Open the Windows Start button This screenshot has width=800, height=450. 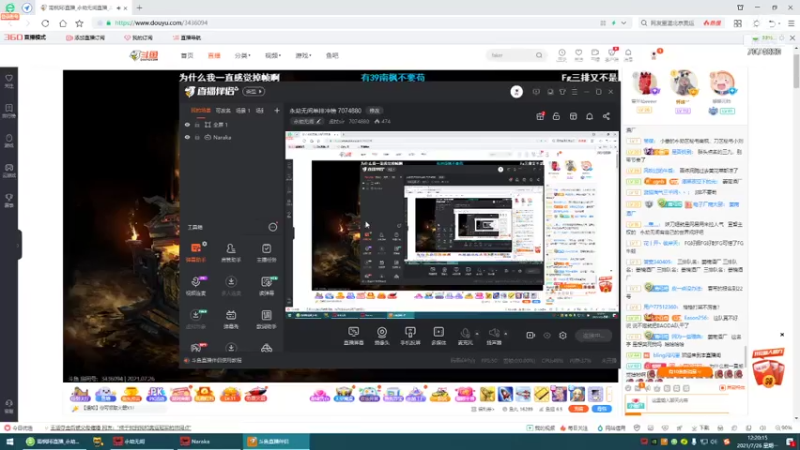tap(10, 441)
